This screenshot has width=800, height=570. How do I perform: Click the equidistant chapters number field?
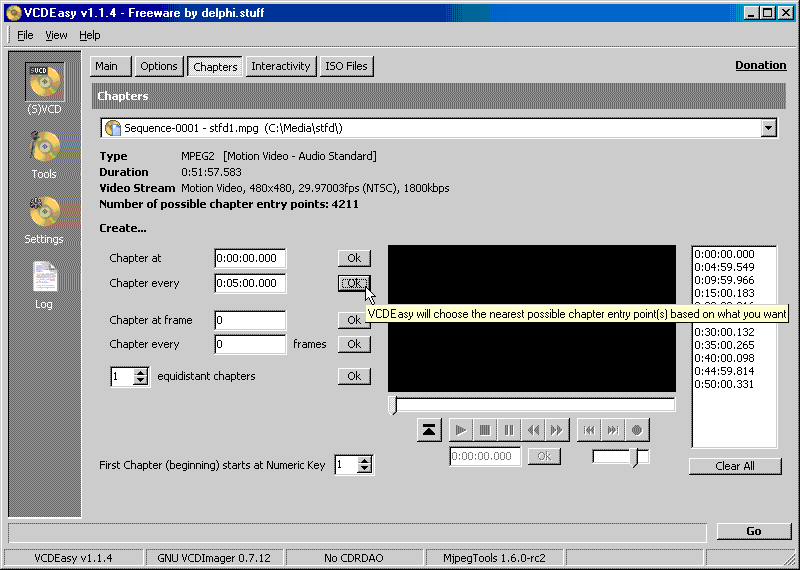click(x=122, y=377)
